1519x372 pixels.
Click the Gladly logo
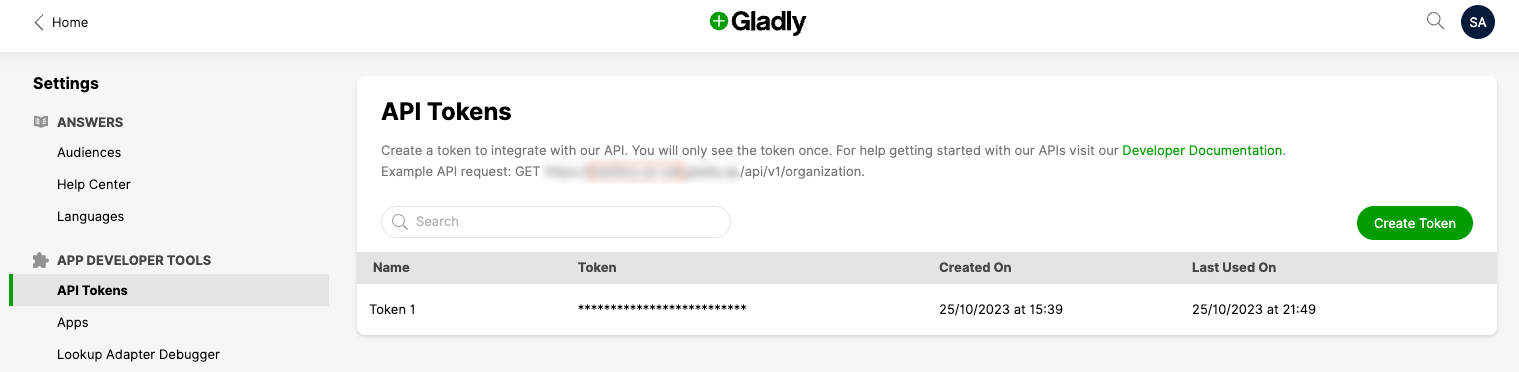[758, 22]
